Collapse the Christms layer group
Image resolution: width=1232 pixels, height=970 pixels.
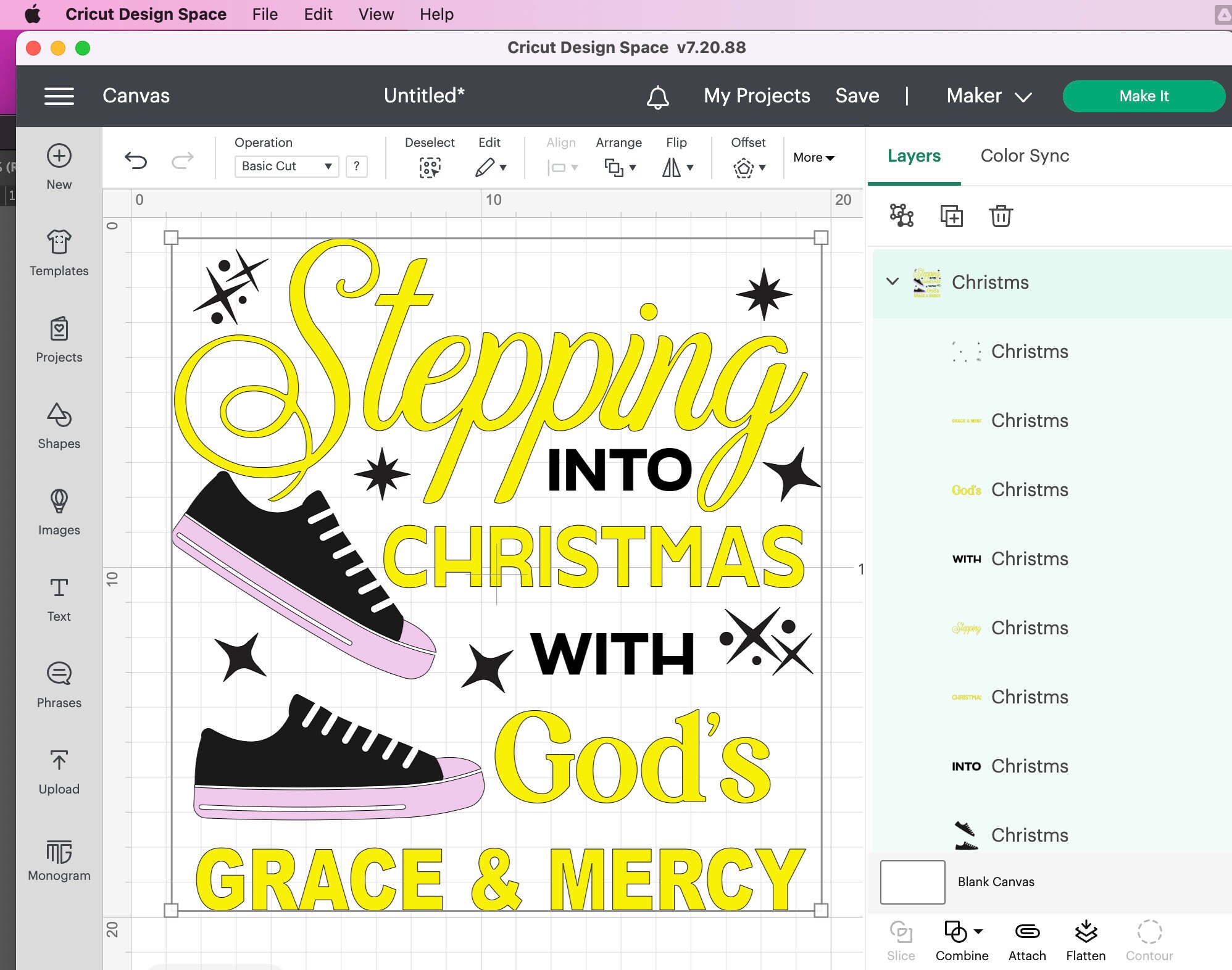(x=892, y=282)
